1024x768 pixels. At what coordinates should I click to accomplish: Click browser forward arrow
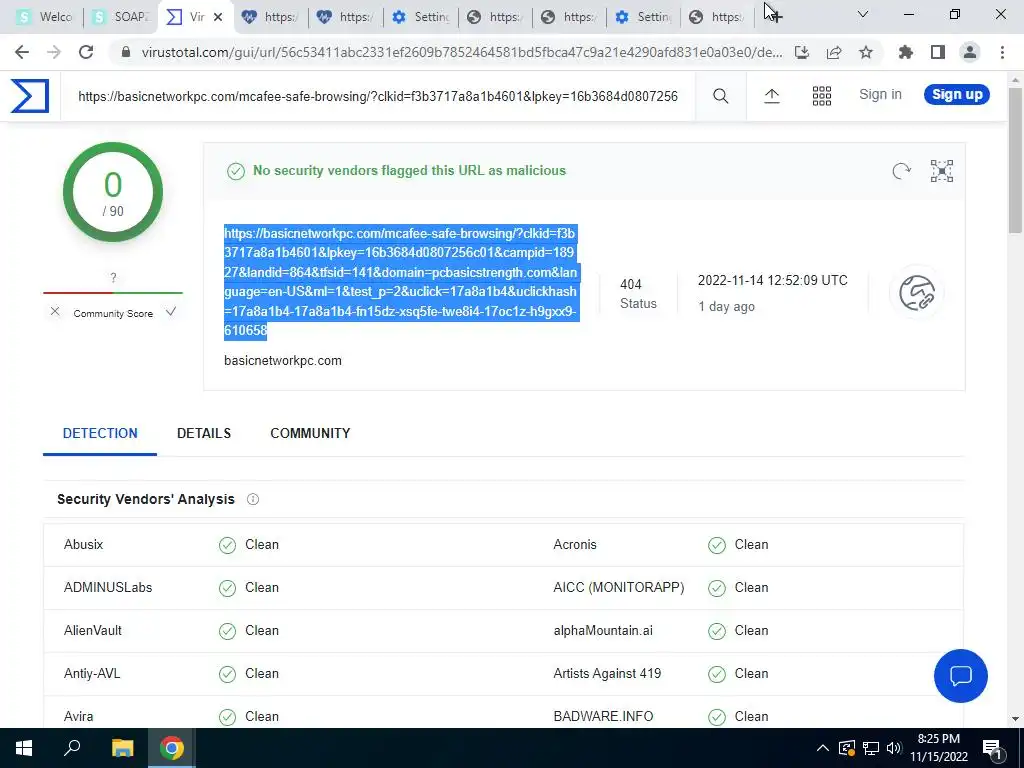(x=54, y=52)
